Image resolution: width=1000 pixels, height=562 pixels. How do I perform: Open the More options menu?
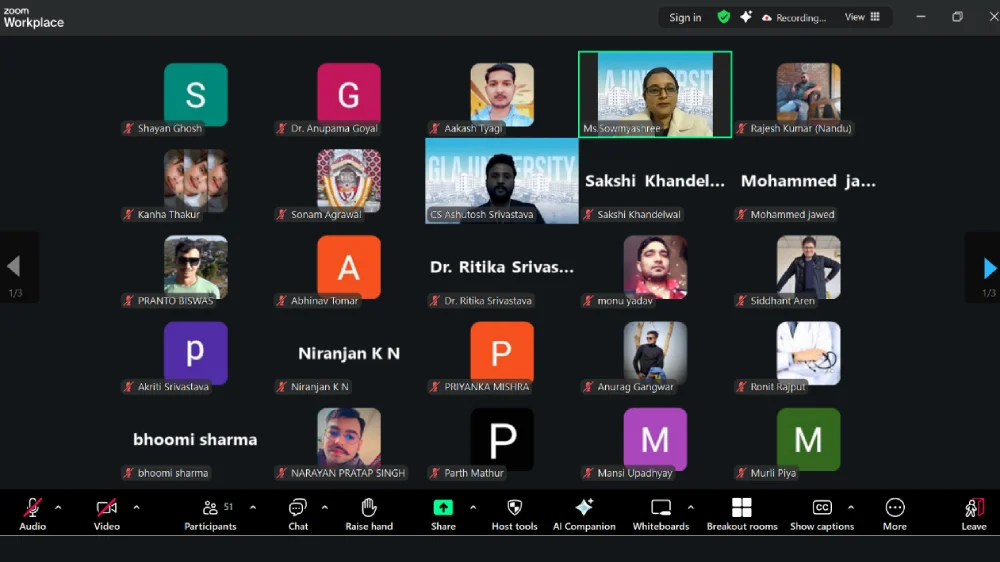[895, 514]
